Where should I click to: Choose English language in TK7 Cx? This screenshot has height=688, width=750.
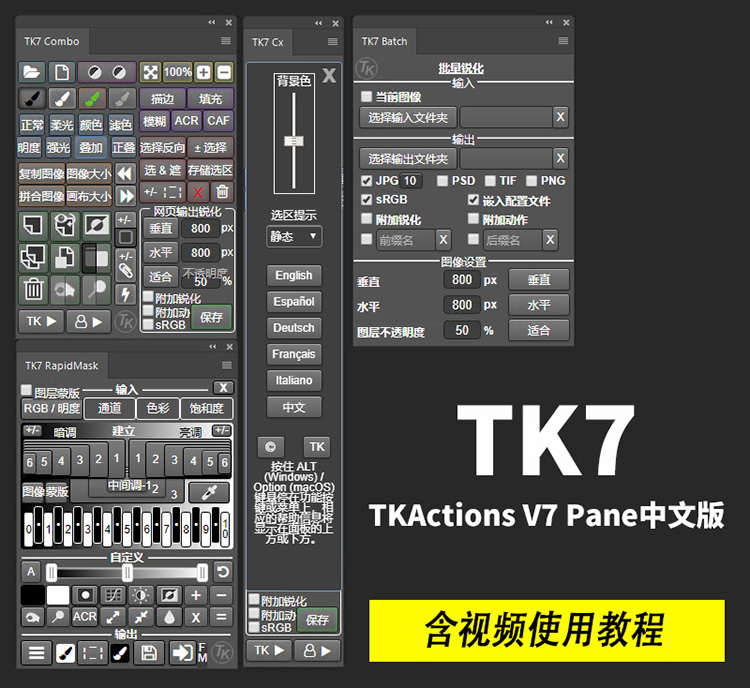pyautogui.click(x=294, y=275)
